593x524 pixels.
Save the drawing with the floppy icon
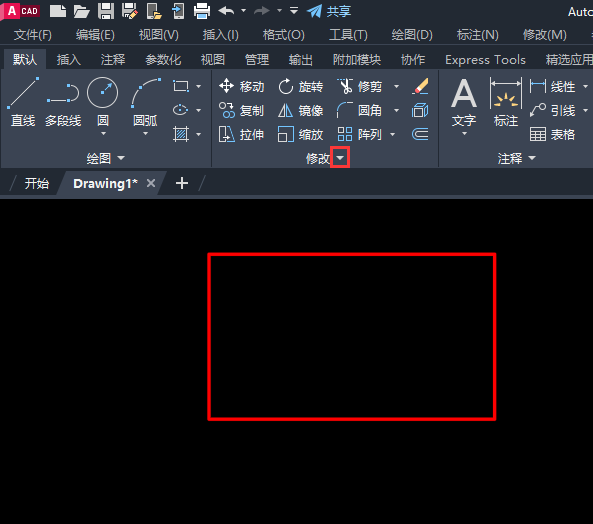tap(106, 11)
